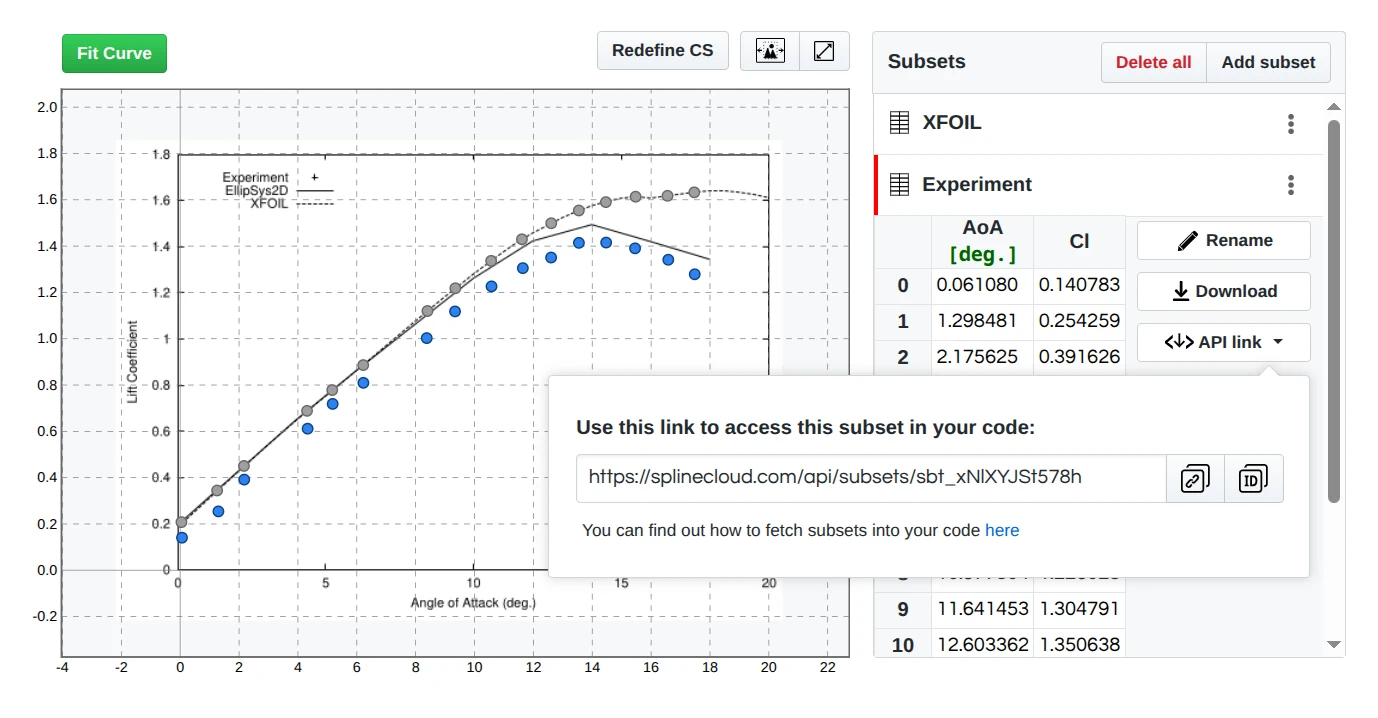Click the scroll-down chevron on the subsets panel

coord(1333,644)
